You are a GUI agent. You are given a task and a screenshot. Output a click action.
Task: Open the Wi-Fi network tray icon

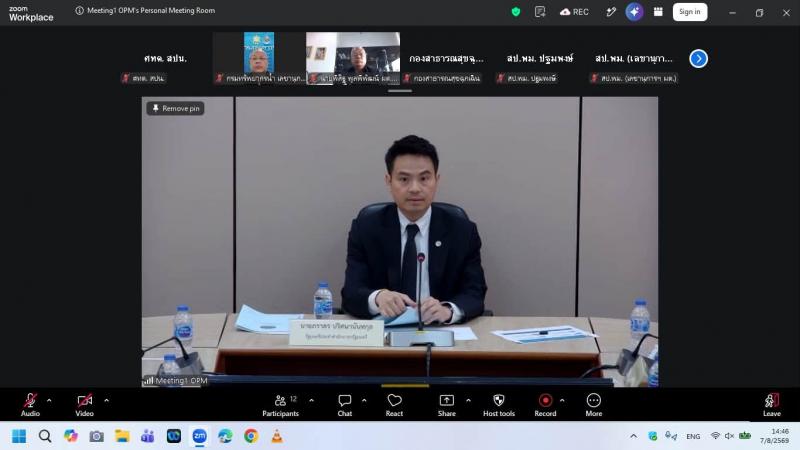point(715,436)
